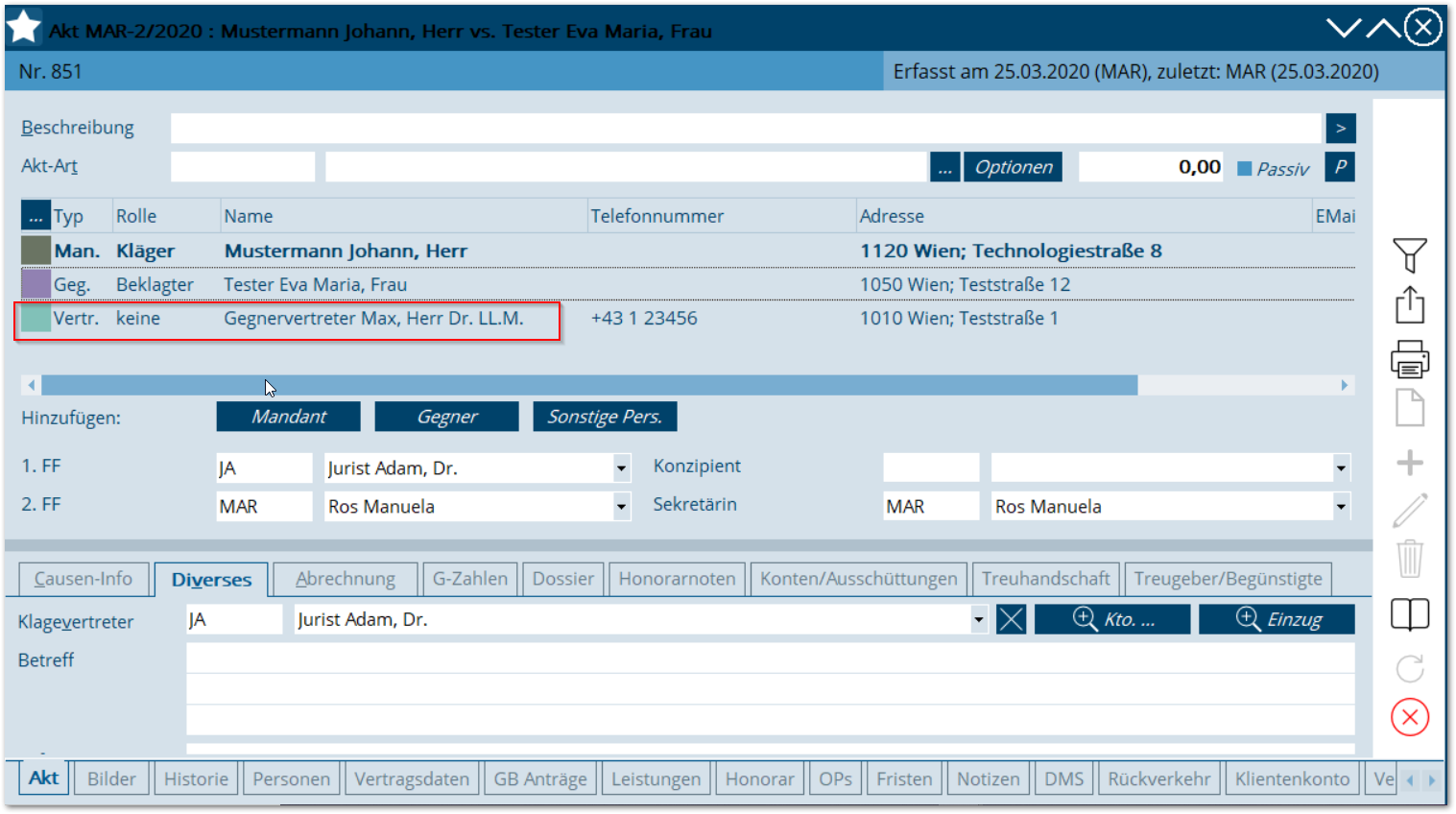The width and height of the screenshot is (1456, 814).
Task: Open the filter funnel icon
Action: coord(1410,255)
